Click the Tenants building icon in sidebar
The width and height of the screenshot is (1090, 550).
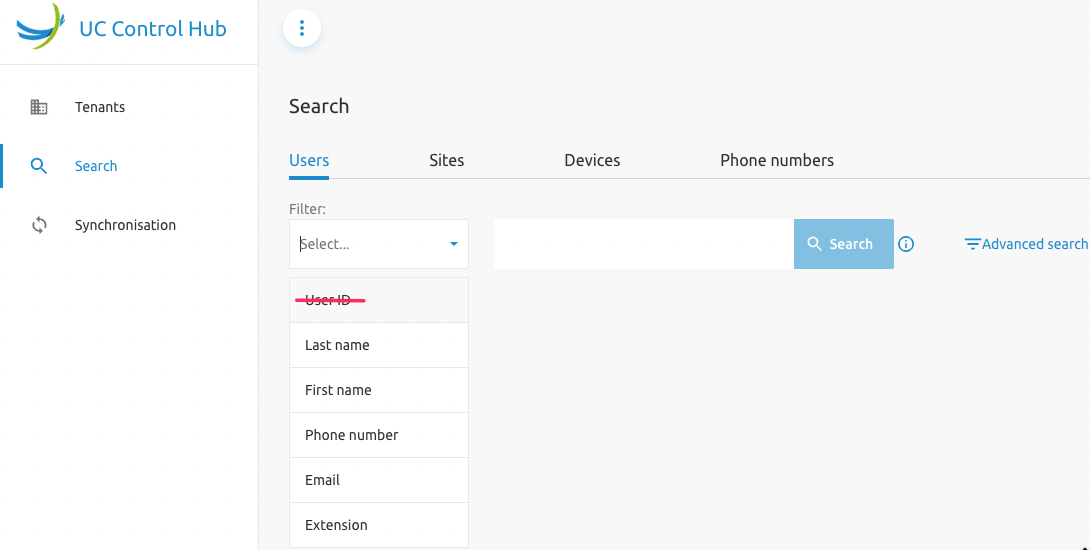39,107
